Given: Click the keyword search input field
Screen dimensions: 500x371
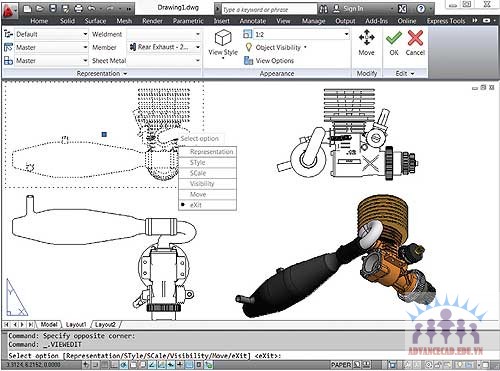Looking at the screenshot, I should (269, 9).
